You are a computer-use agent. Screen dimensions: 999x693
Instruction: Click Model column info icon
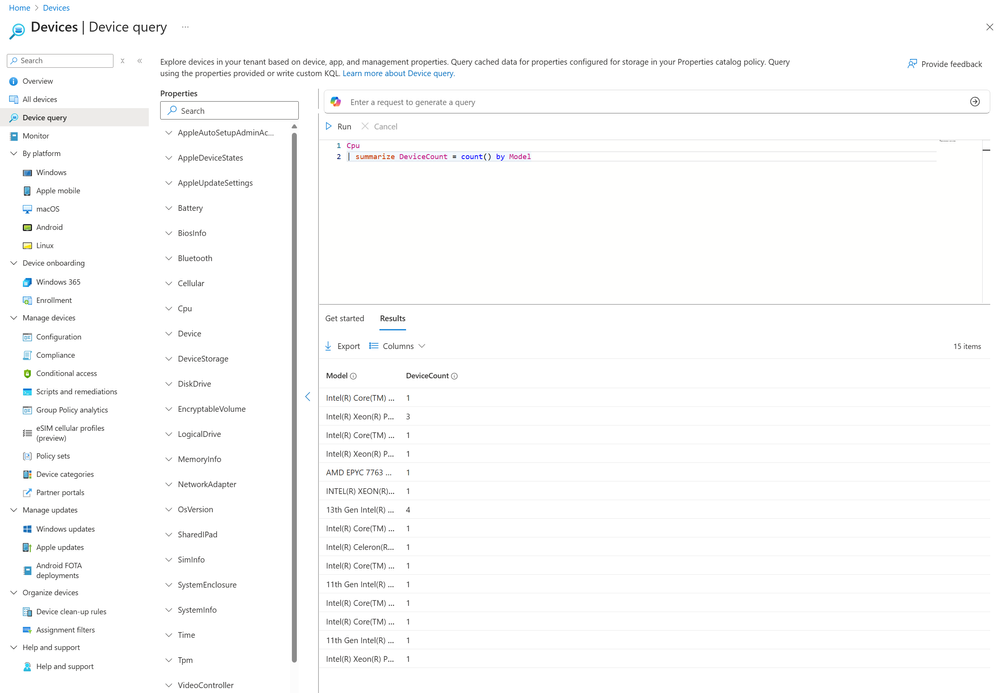(x=354, y=376)
